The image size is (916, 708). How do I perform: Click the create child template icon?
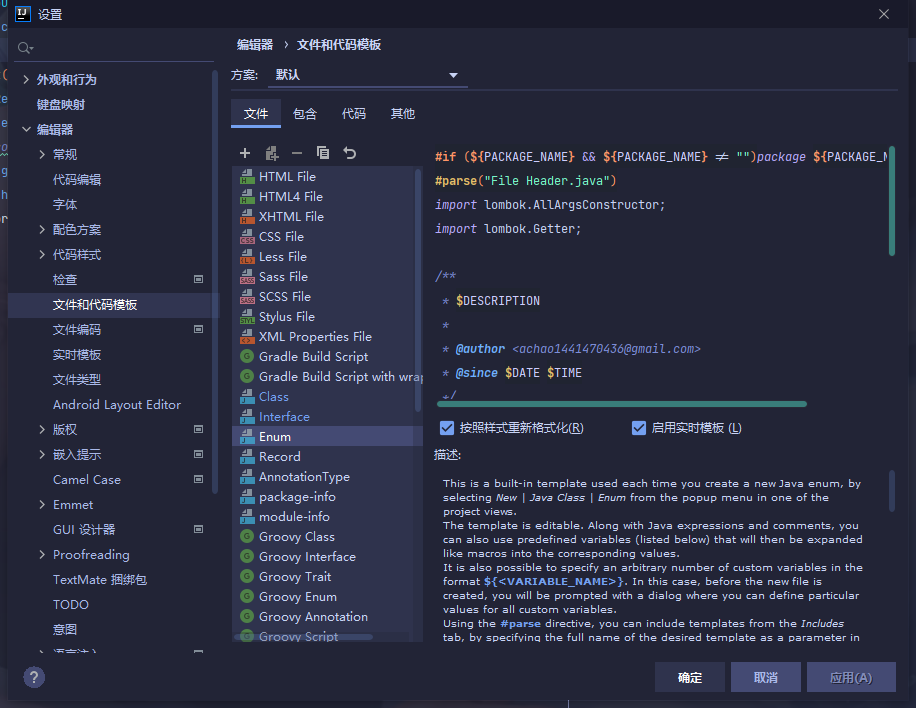pos(271,153)
